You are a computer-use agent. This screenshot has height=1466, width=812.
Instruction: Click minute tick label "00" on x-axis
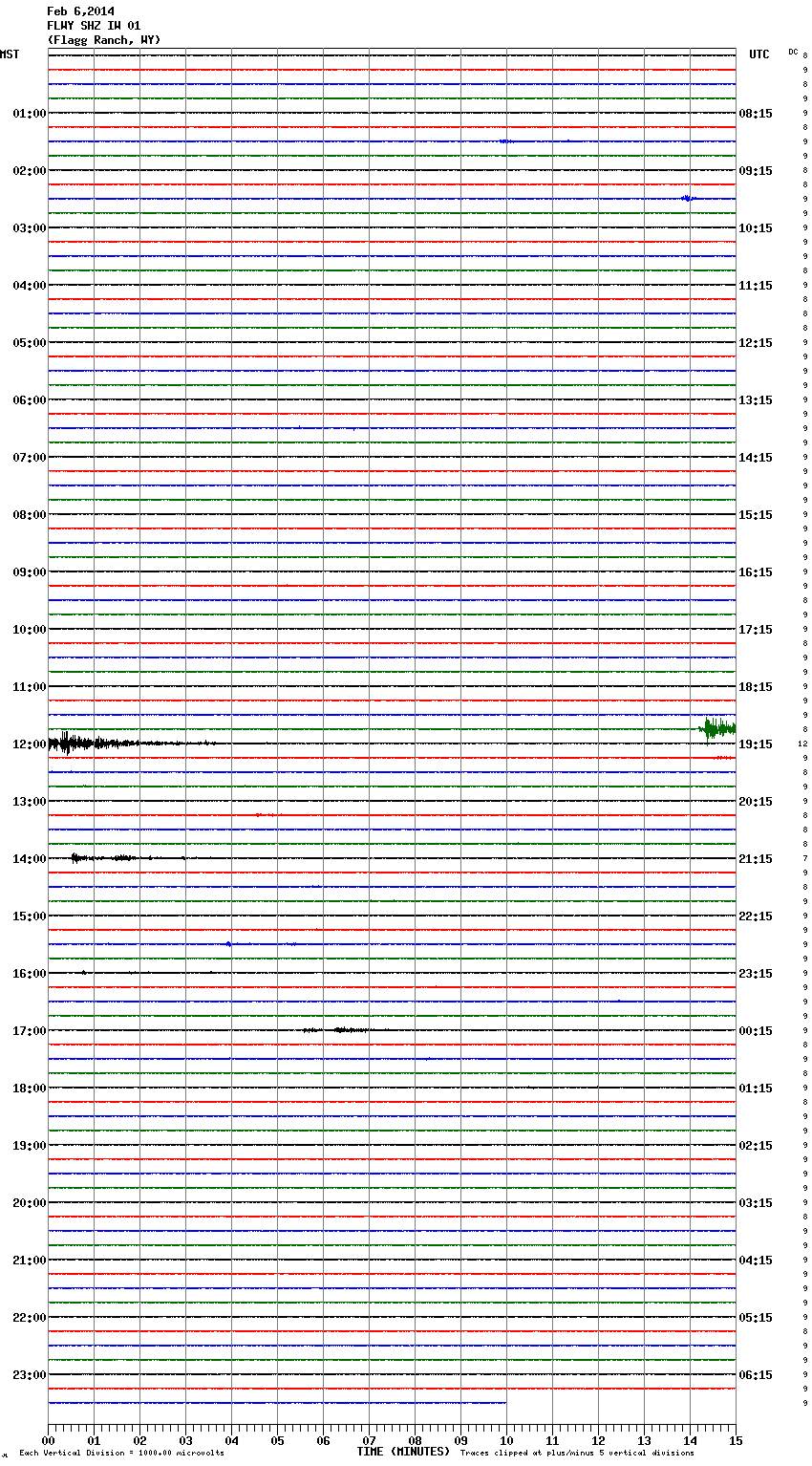click(x=48, y=1440)
